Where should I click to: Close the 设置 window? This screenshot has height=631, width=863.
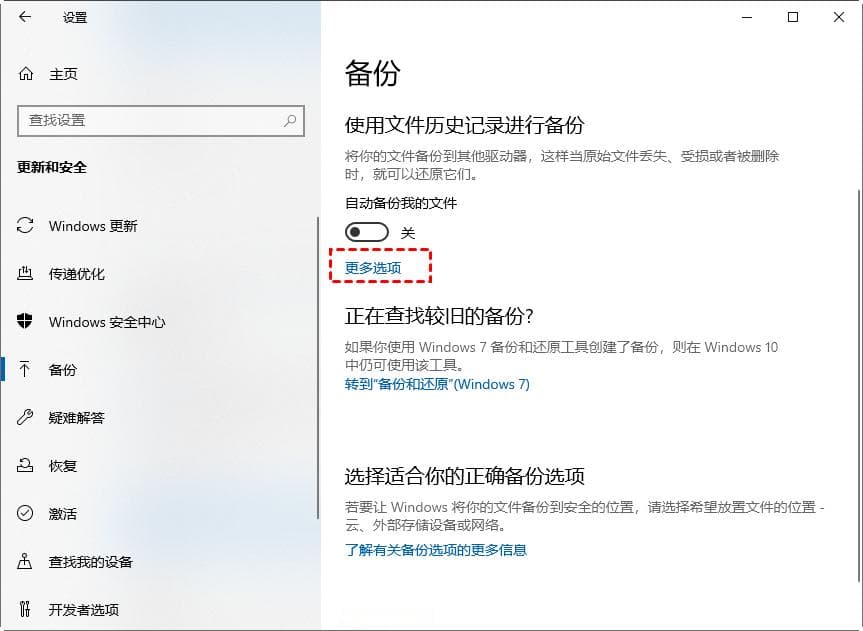click(x=839, y=17)
